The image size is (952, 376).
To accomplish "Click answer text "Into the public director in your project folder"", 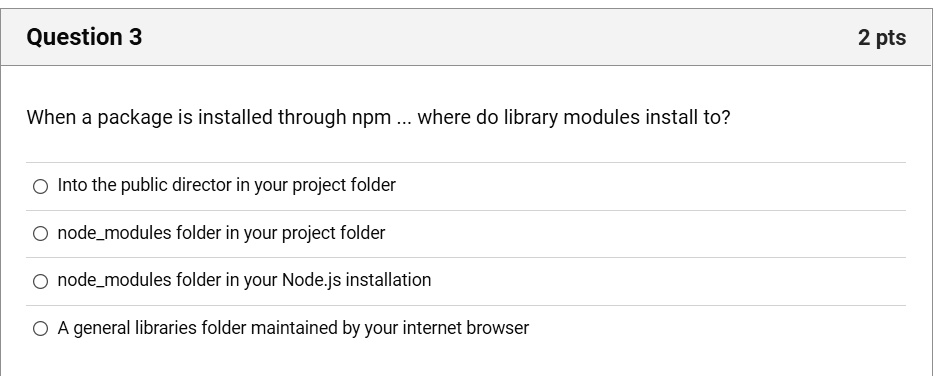I will [226, 185].
